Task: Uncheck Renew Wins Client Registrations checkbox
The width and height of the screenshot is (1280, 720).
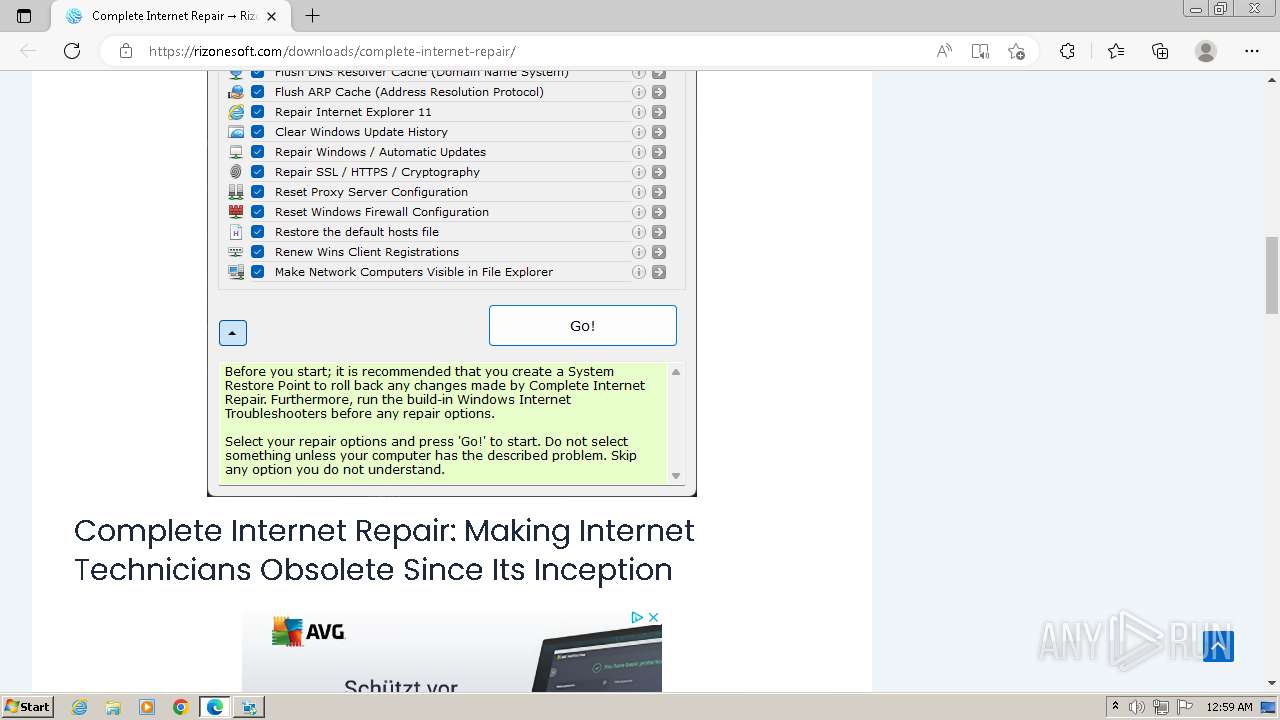Action: tap(257, 252)
